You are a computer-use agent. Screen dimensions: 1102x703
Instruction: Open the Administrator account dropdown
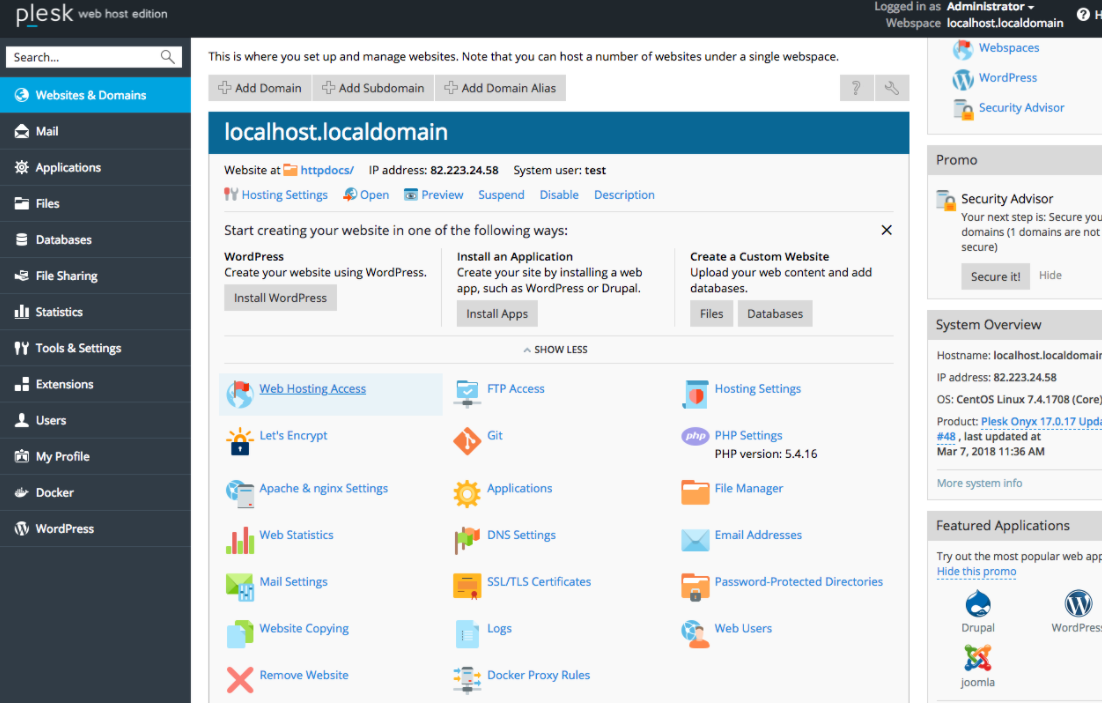click(x=990, y=7)
